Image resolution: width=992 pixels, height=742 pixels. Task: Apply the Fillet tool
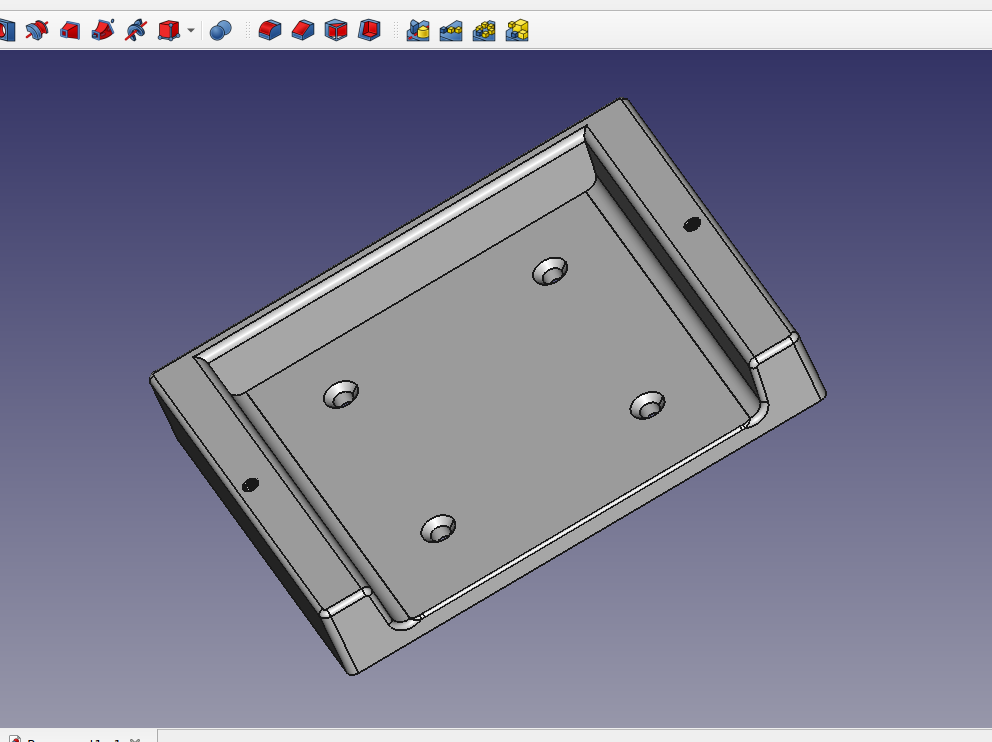point(270,31)
